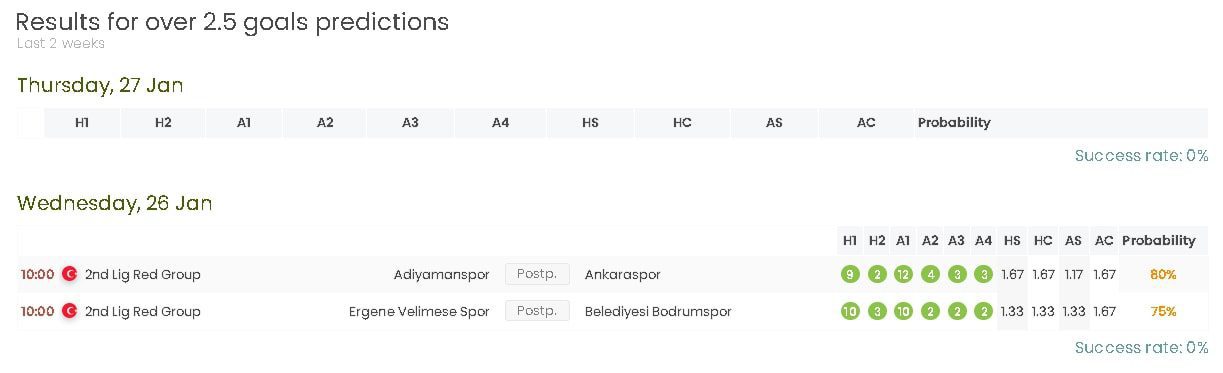Click green A1 badge showing 12
Image resolution: width=1223 pixels, height=373 pixels.
coord(904,274)
